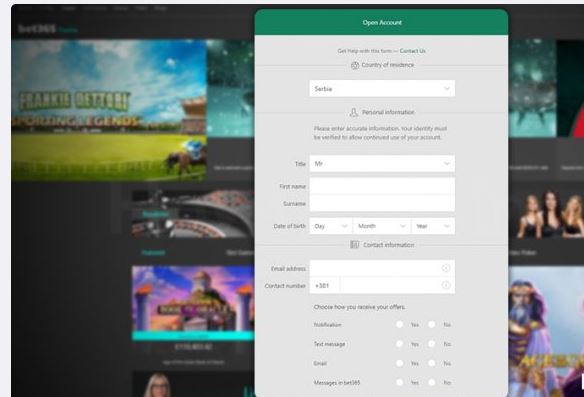Select the Featured tab on background page

153,253
